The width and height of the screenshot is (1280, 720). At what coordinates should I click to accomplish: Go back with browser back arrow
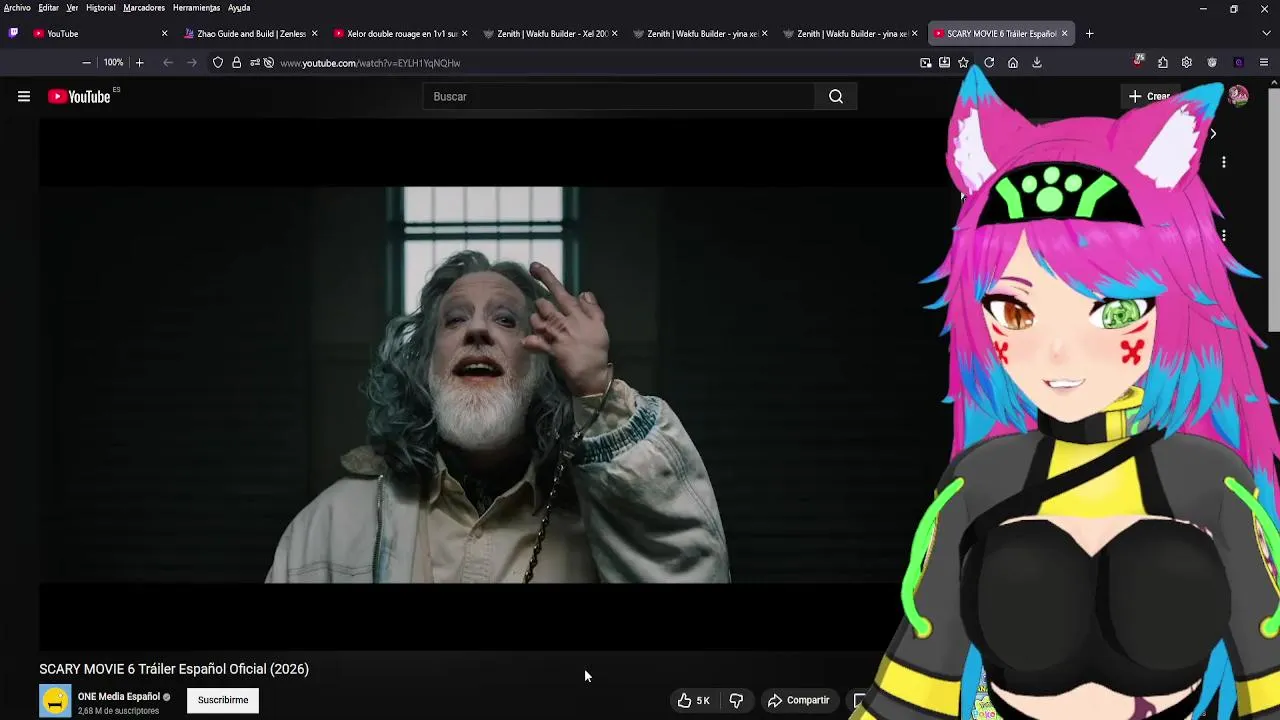coord(167,63)
